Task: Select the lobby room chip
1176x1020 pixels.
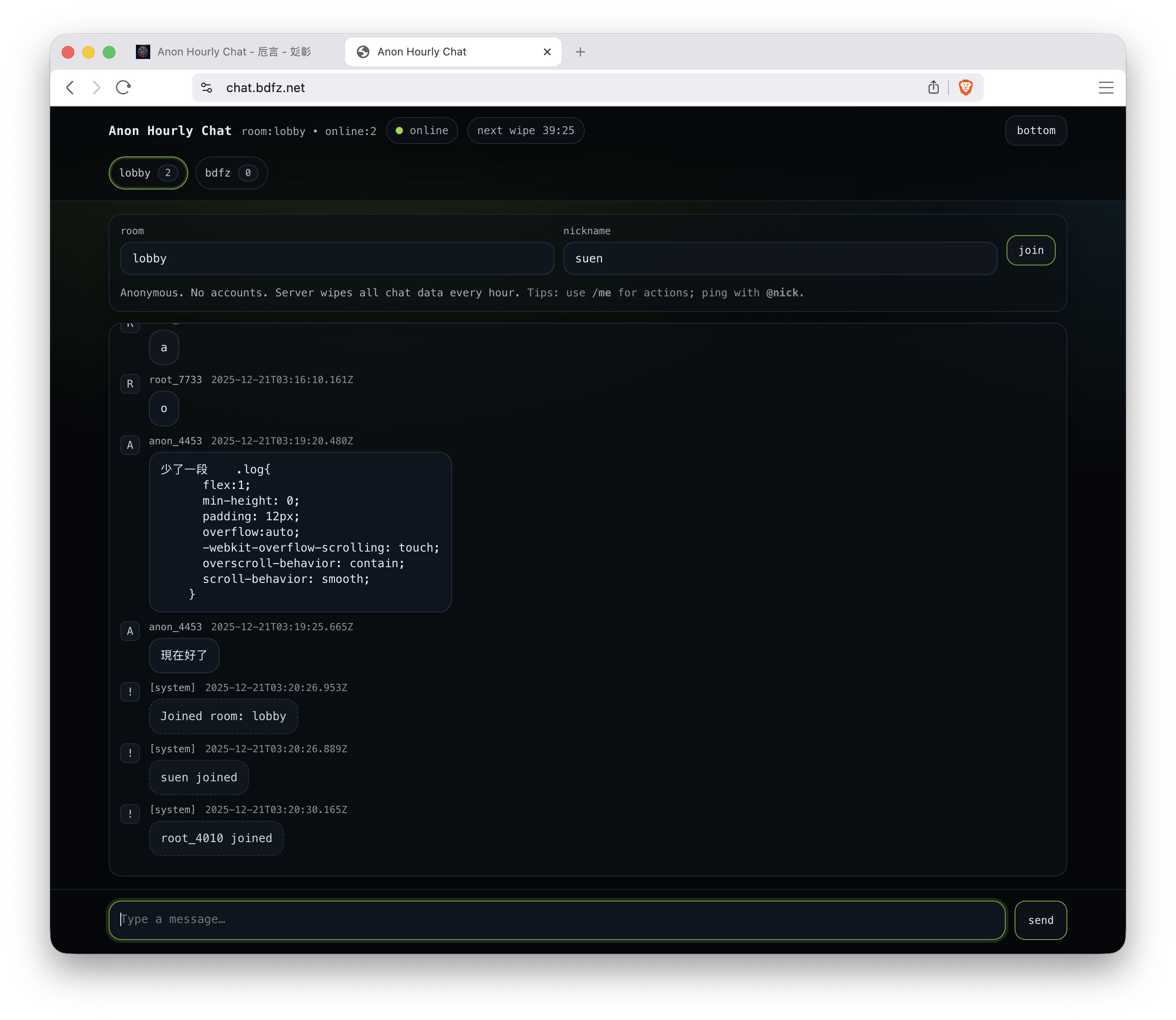Action: tap(148, 173)
